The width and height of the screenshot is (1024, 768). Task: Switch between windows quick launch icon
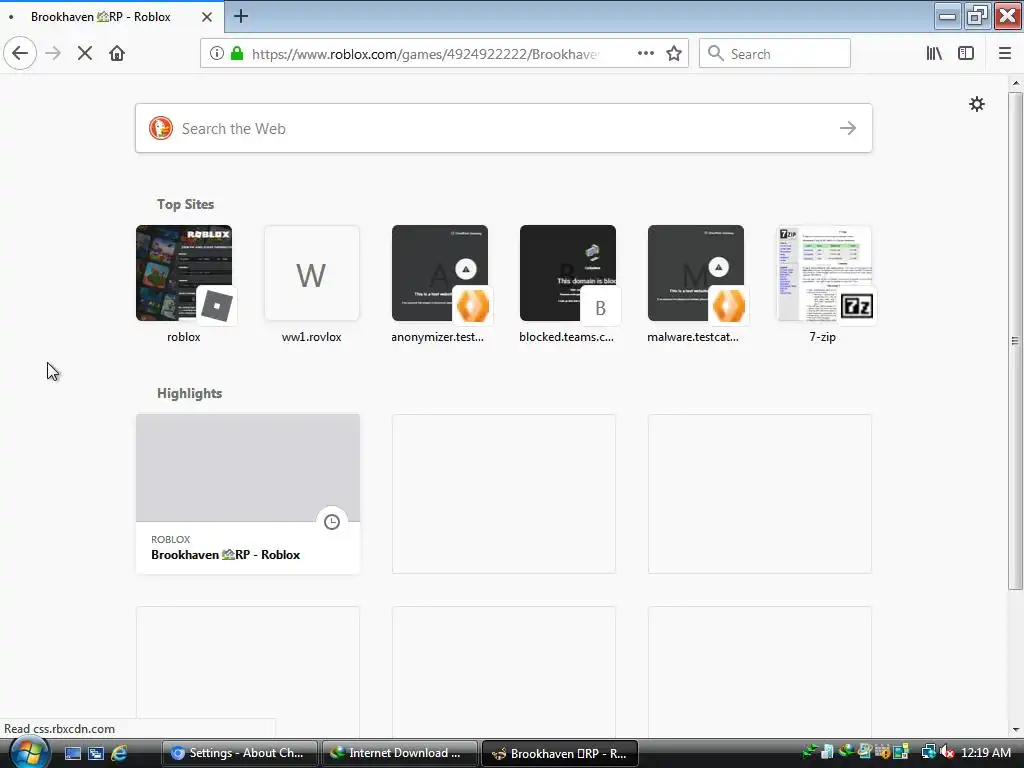[95, 753]
